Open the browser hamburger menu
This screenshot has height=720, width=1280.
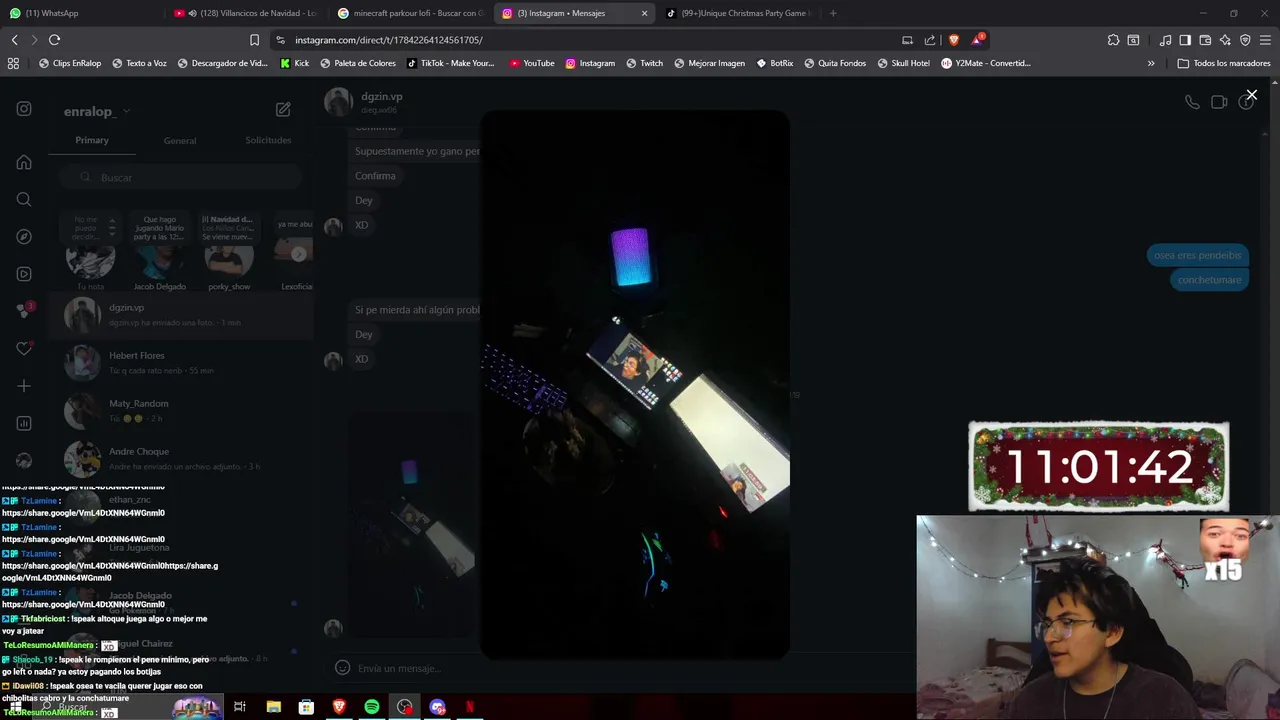pos(1265,40)
